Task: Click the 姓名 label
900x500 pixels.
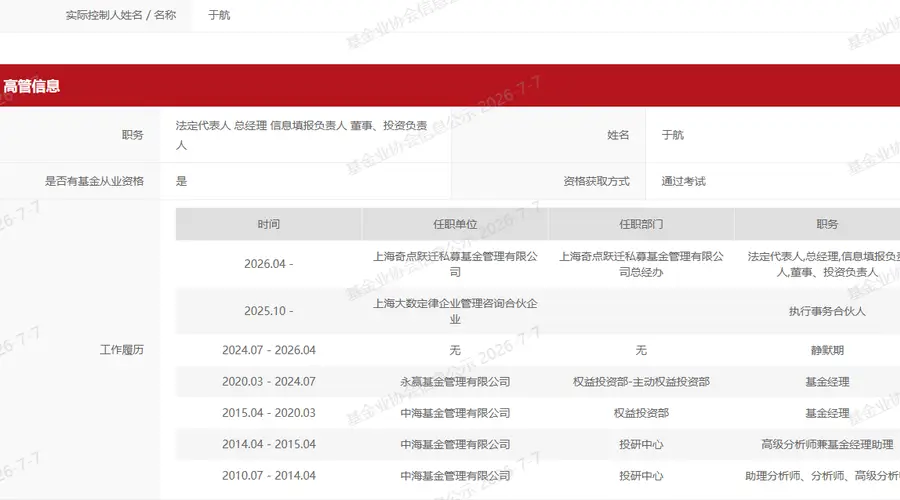Action: coord(618,135)
